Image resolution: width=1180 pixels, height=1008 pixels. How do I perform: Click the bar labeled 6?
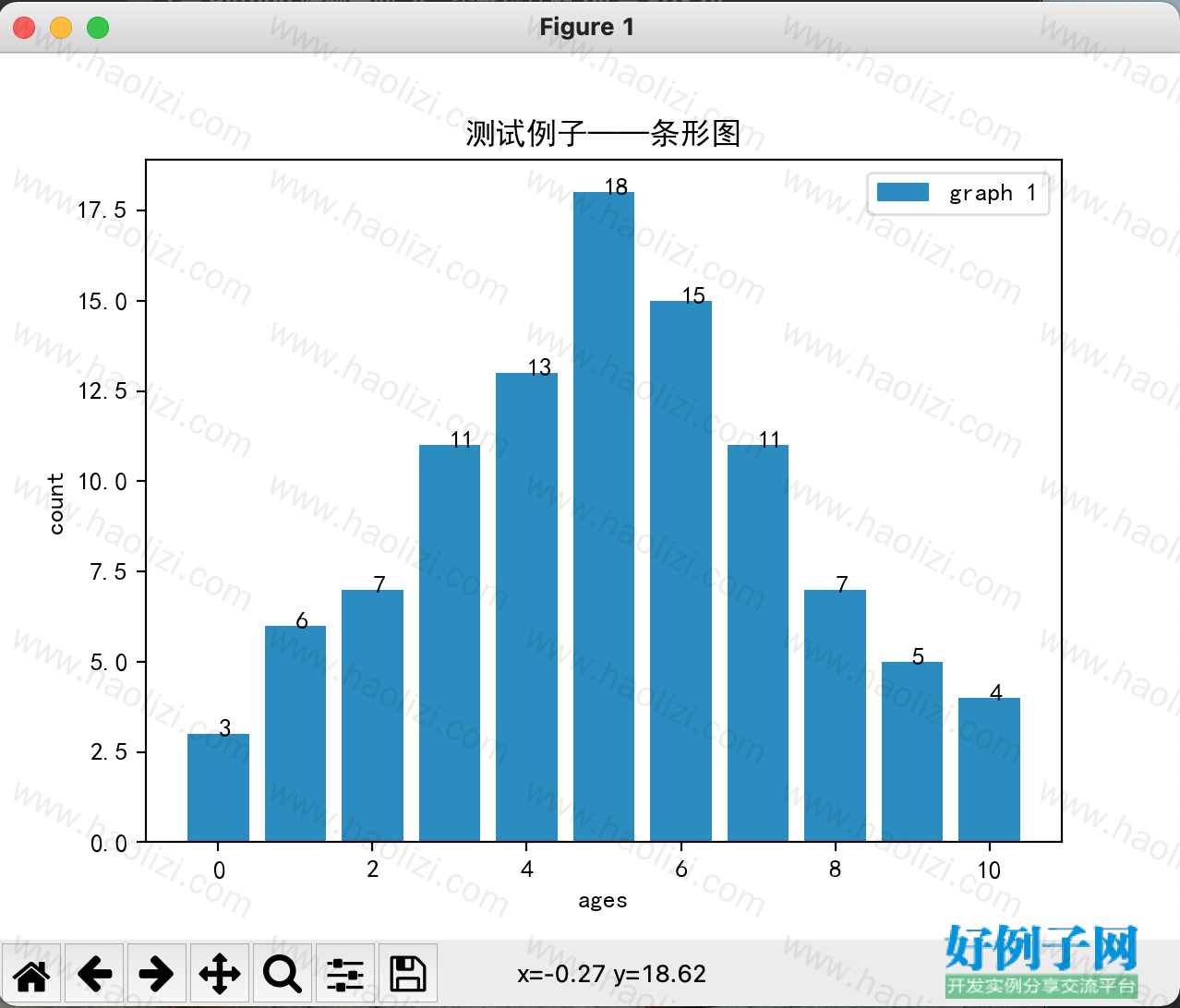pyautogui.click(x=295, y=734)
